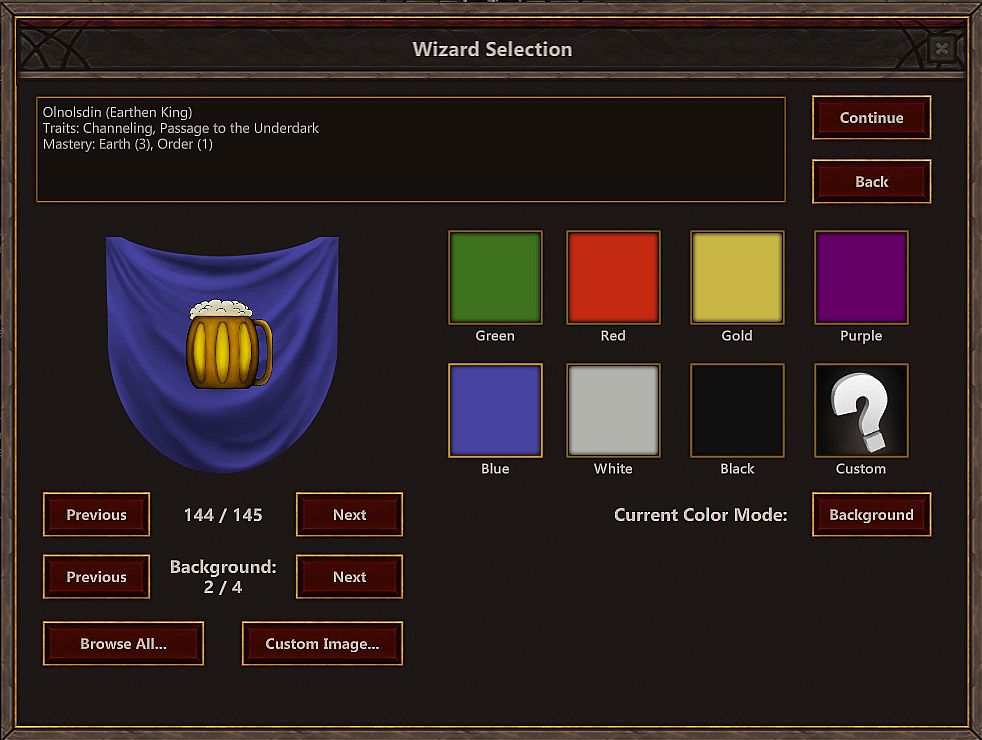Click the Traits: Channeling, Passage to the Underdark line
This screenshot has width=982, height=740.
(x=181, y=128)
